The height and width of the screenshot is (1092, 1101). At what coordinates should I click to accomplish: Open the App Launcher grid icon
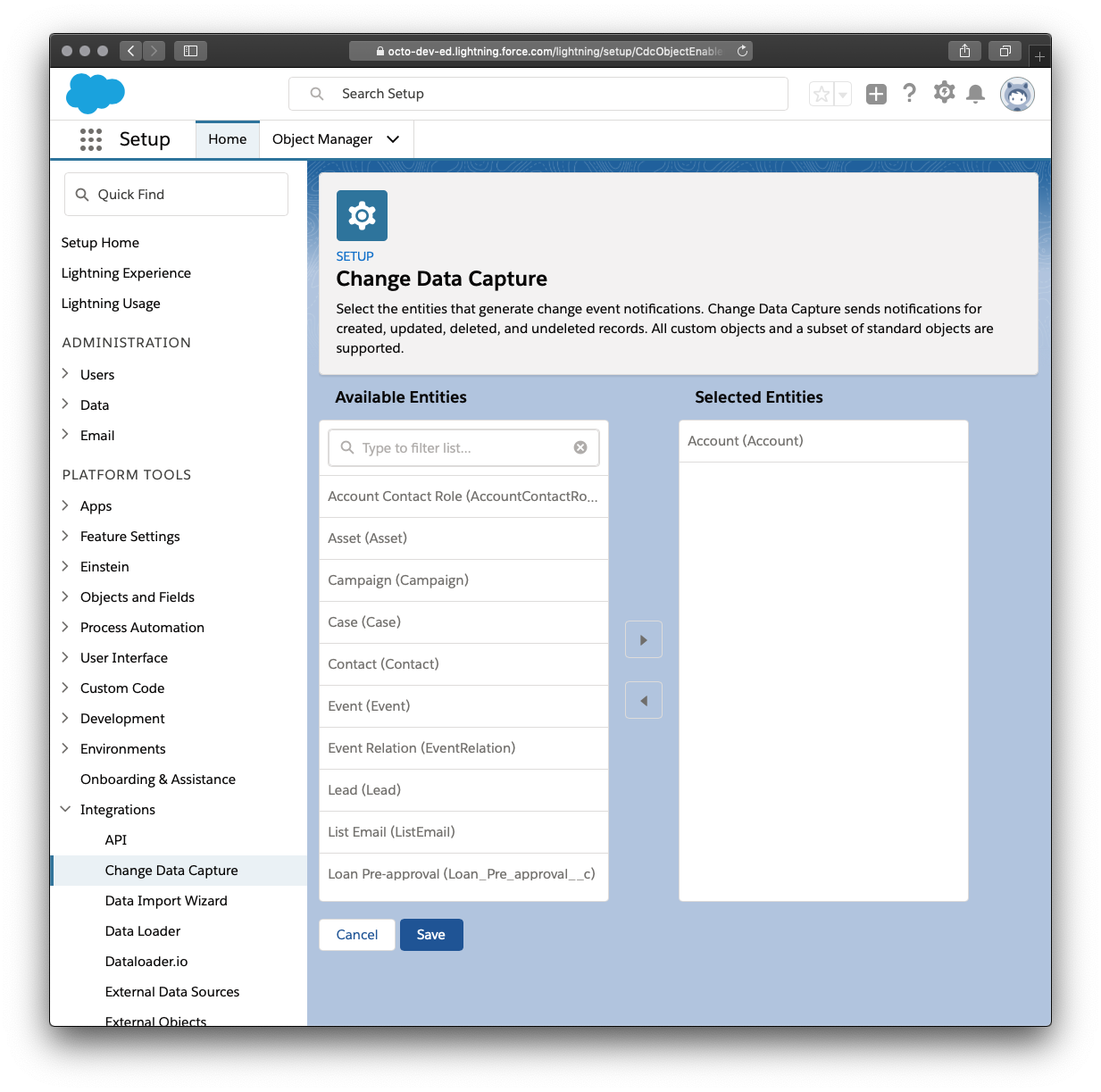point(90,139)
